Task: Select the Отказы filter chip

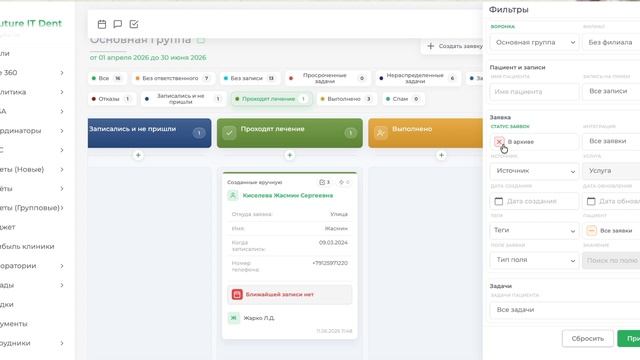Action: pyautogui.click(x=111, y=99)
